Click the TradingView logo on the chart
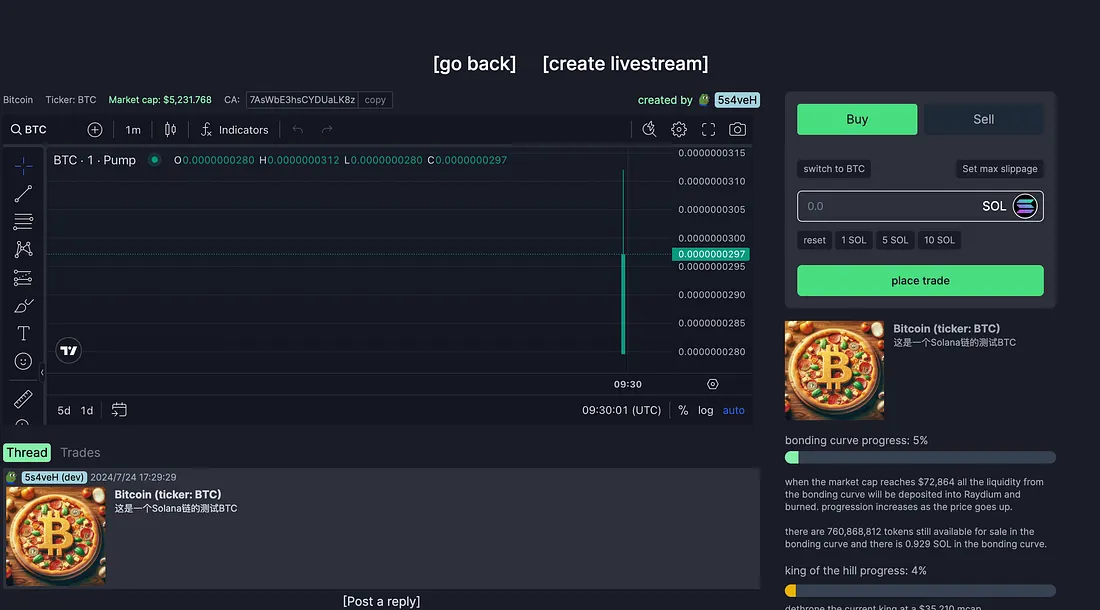This screenshot has width=1100, height=610. click(69, 351)
